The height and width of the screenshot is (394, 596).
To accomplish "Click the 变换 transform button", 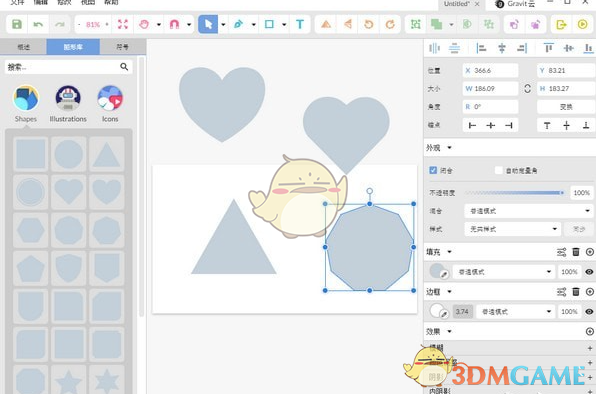I will point(566,107).
